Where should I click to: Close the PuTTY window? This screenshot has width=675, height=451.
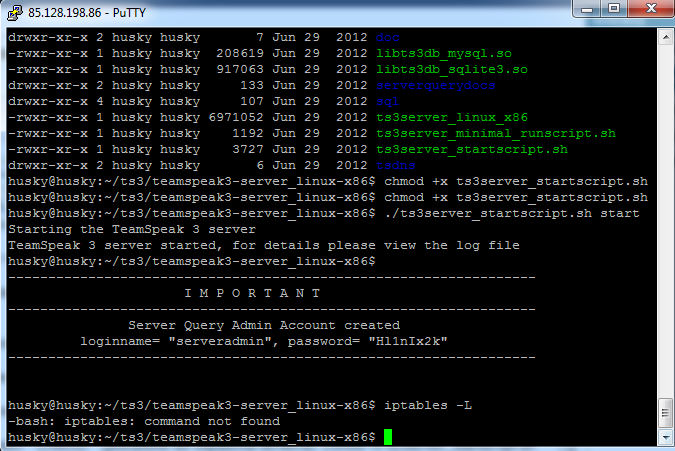click(651, 9)
